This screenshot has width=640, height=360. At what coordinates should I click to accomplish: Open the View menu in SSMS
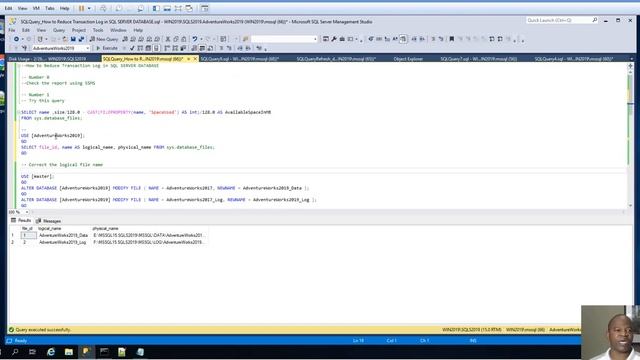[41, 30]
